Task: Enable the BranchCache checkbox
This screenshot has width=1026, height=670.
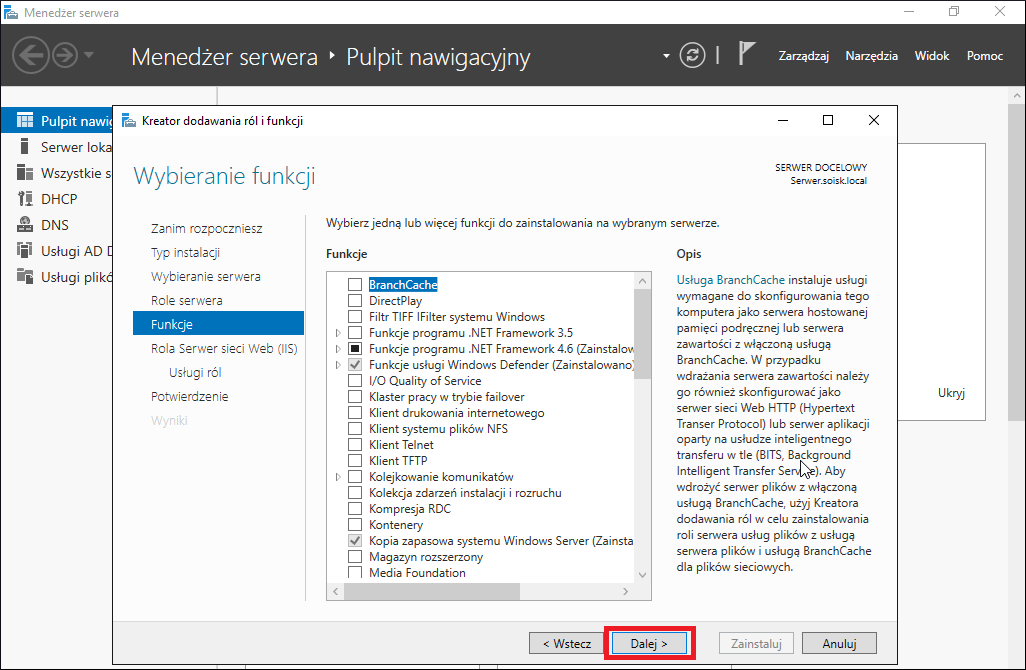Action: (x=355, y=285)
